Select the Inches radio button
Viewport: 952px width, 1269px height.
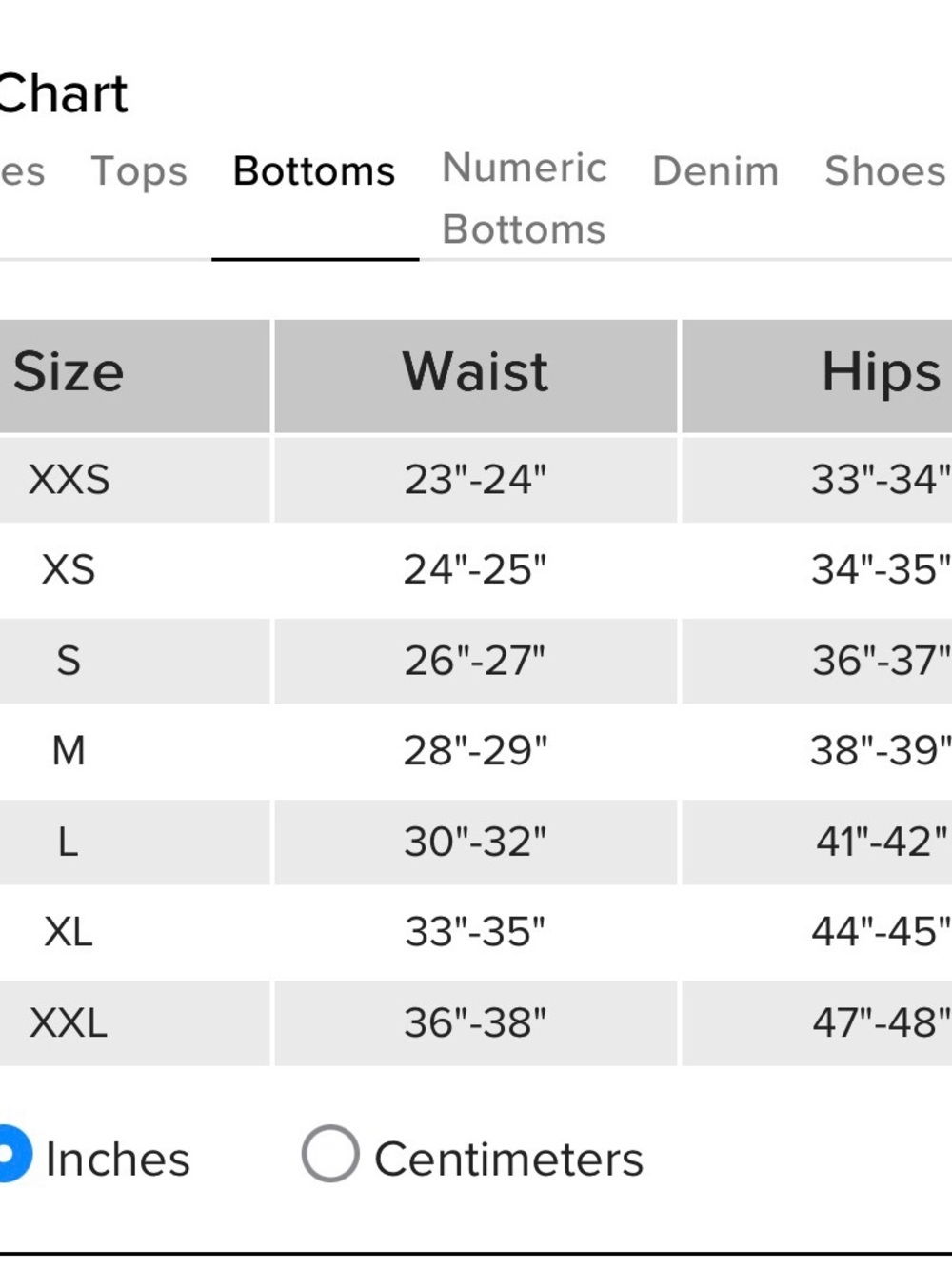tap(11, 1154)
